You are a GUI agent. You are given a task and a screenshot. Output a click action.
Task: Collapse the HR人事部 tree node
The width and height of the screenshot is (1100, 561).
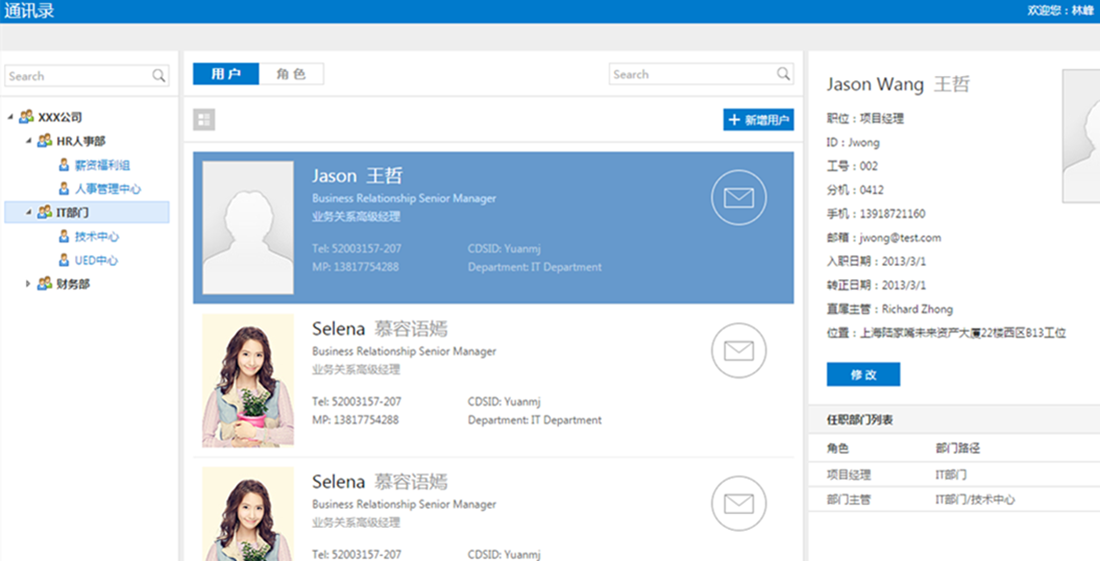click(x=29, y=141)
